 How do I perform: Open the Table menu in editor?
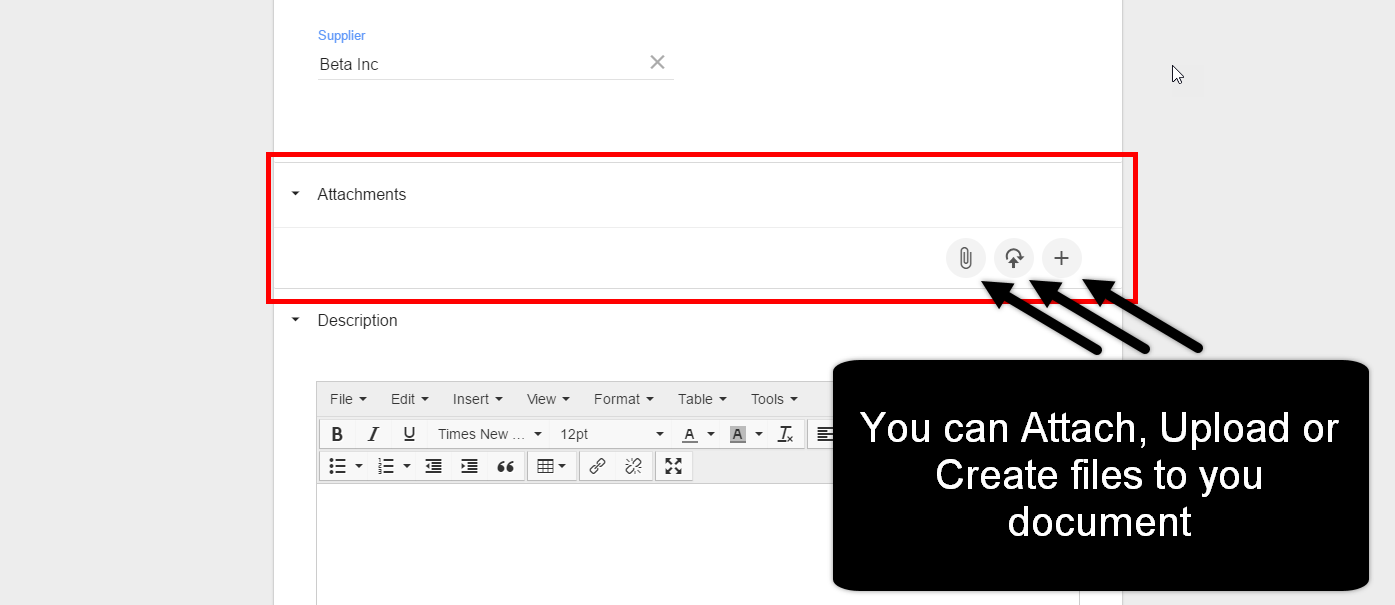pos(701,399)
